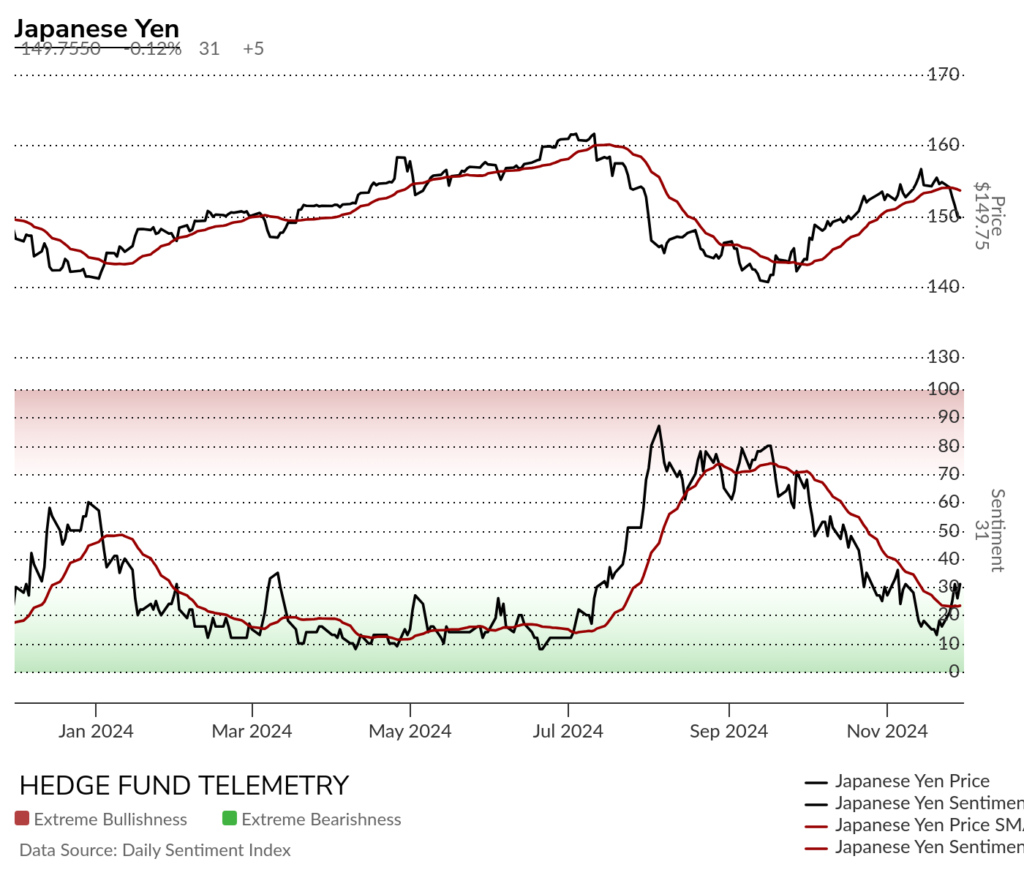Viewport: 1024px width, 878px height.
Task: Click the "HEDGE FUND TELEMETRY" branding text
Action: [x=184, y=785]
